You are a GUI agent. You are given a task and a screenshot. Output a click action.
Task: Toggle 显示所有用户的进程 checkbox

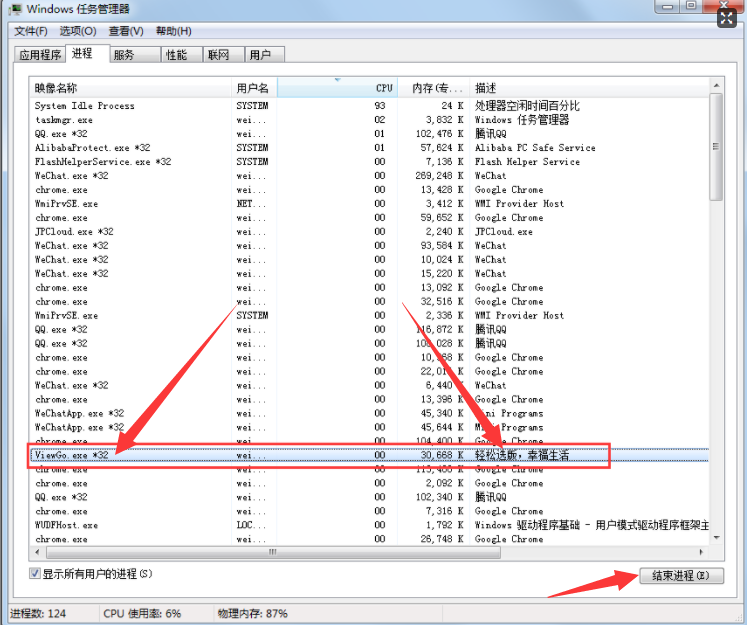34,573
